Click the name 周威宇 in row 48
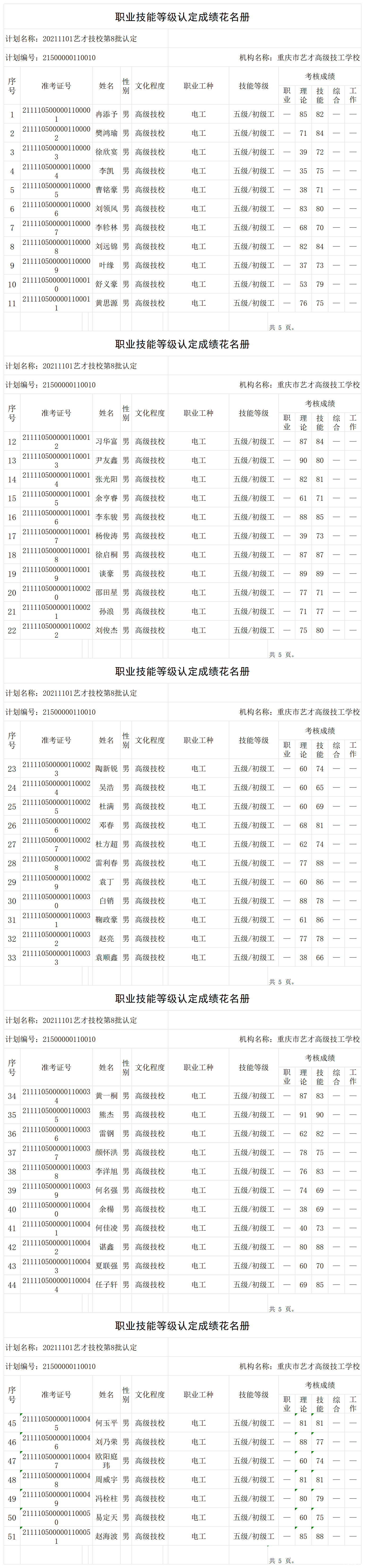The image size is (365, 1568). point(106,1480)
